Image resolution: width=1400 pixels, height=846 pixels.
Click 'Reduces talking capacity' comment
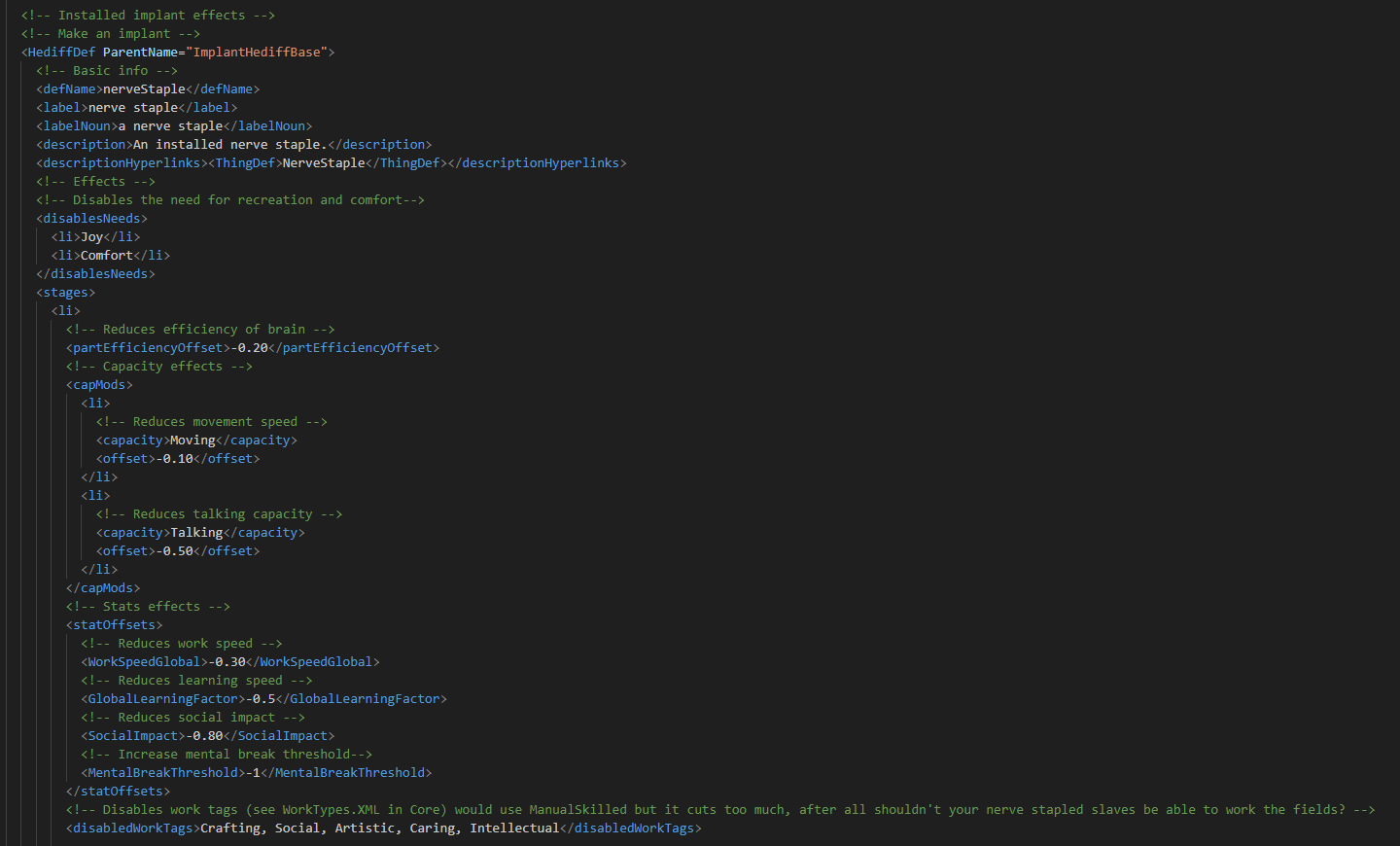(219, 514)
